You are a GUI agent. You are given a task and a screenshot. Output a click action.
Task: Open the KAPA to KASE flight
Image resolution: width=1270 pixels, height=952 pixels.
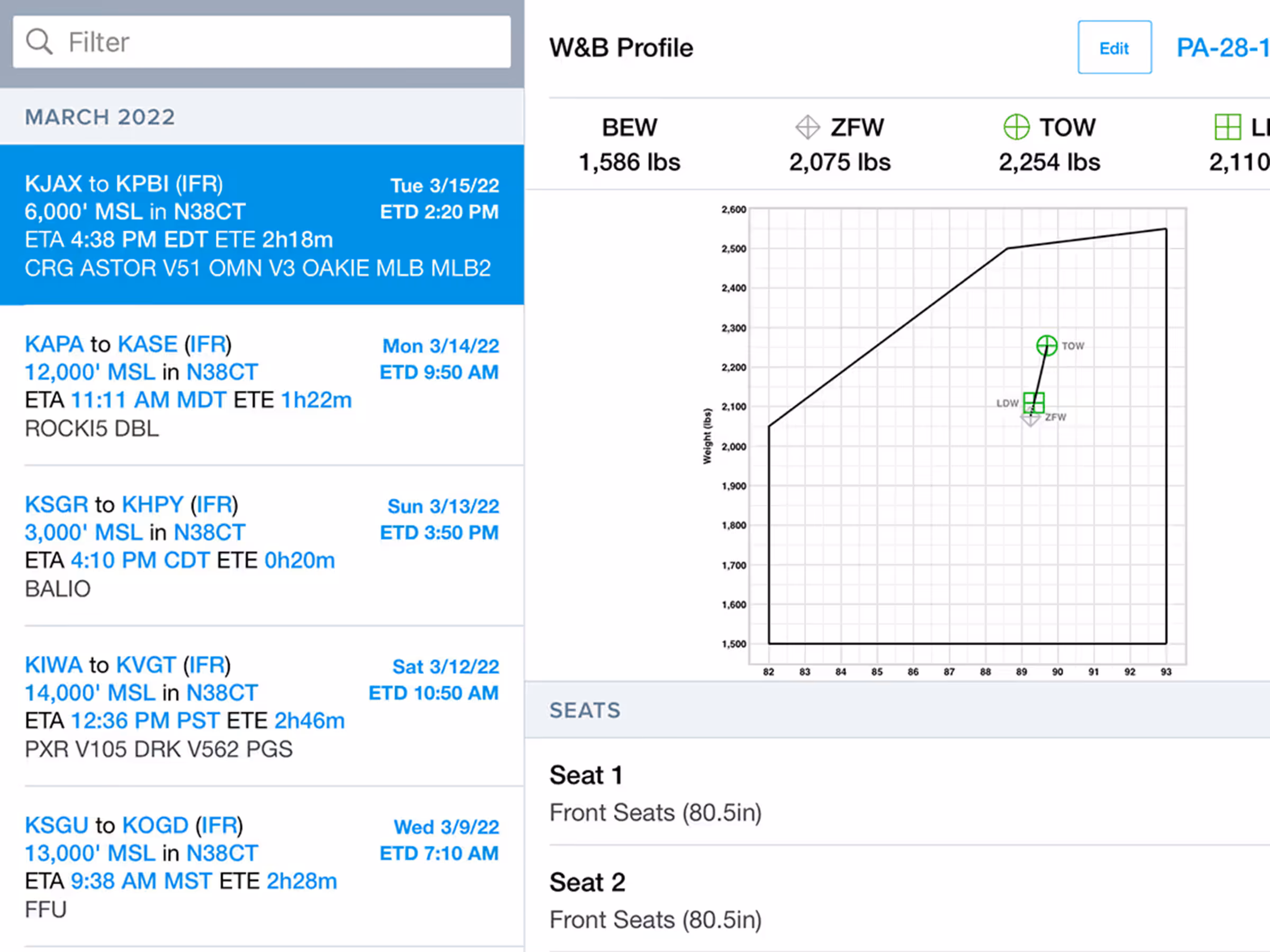[x=261, y=386]
